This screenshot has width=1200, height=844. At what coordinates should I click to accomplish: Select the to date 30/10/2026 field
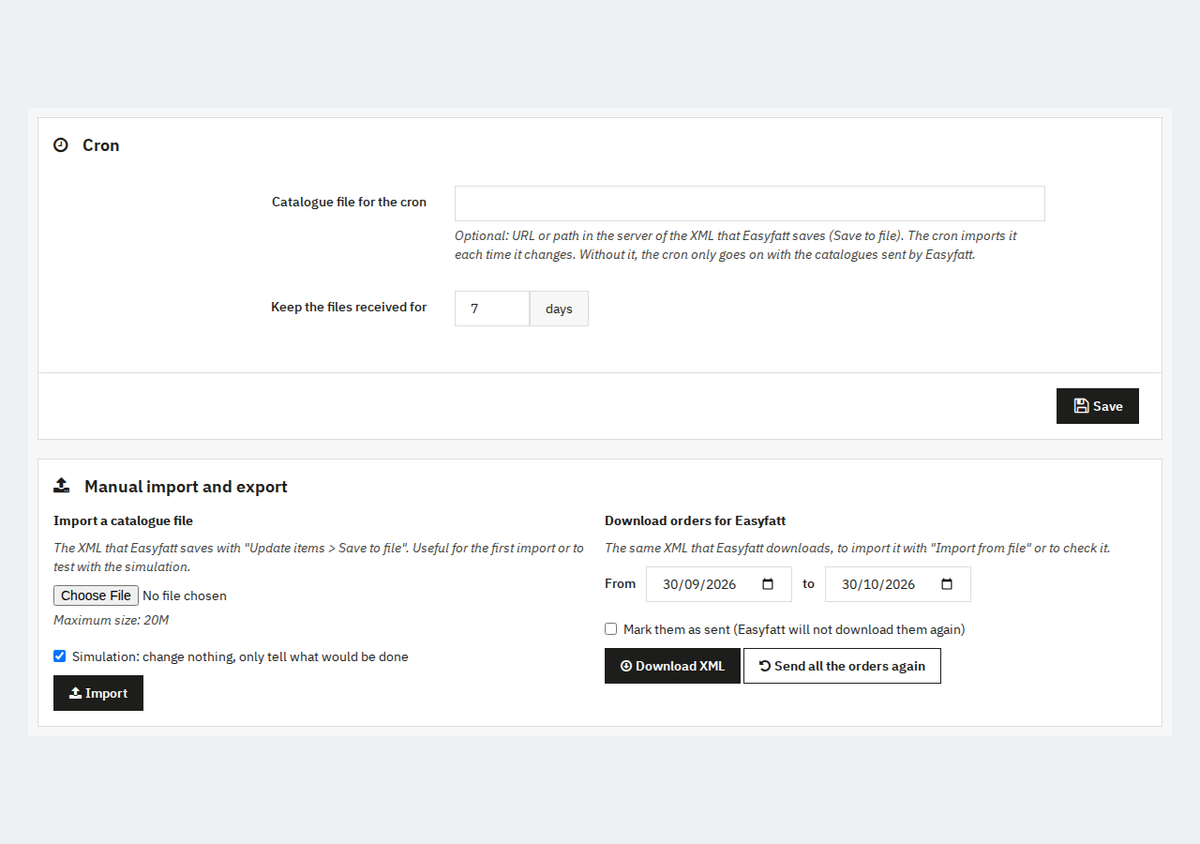pos(898,584)
